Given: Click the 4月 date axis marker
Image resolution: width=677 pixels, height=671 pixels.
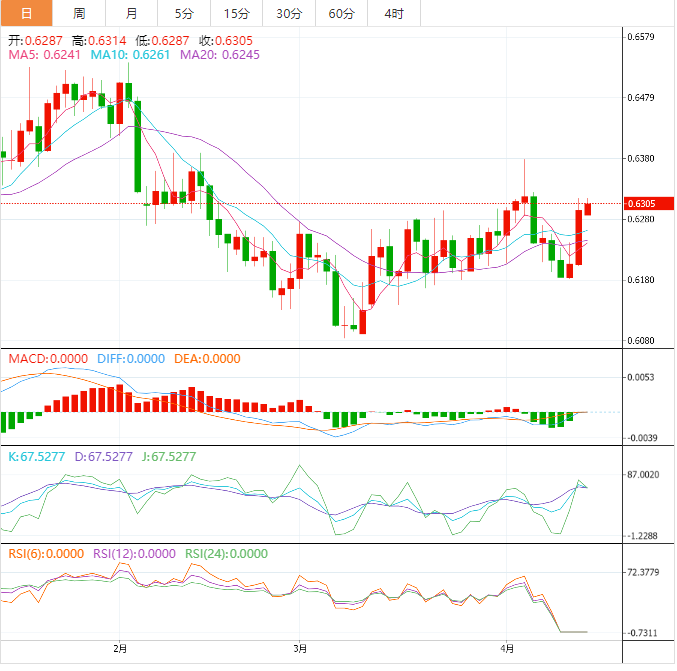Looking at the screenshot, I should [x=507, y=649].
